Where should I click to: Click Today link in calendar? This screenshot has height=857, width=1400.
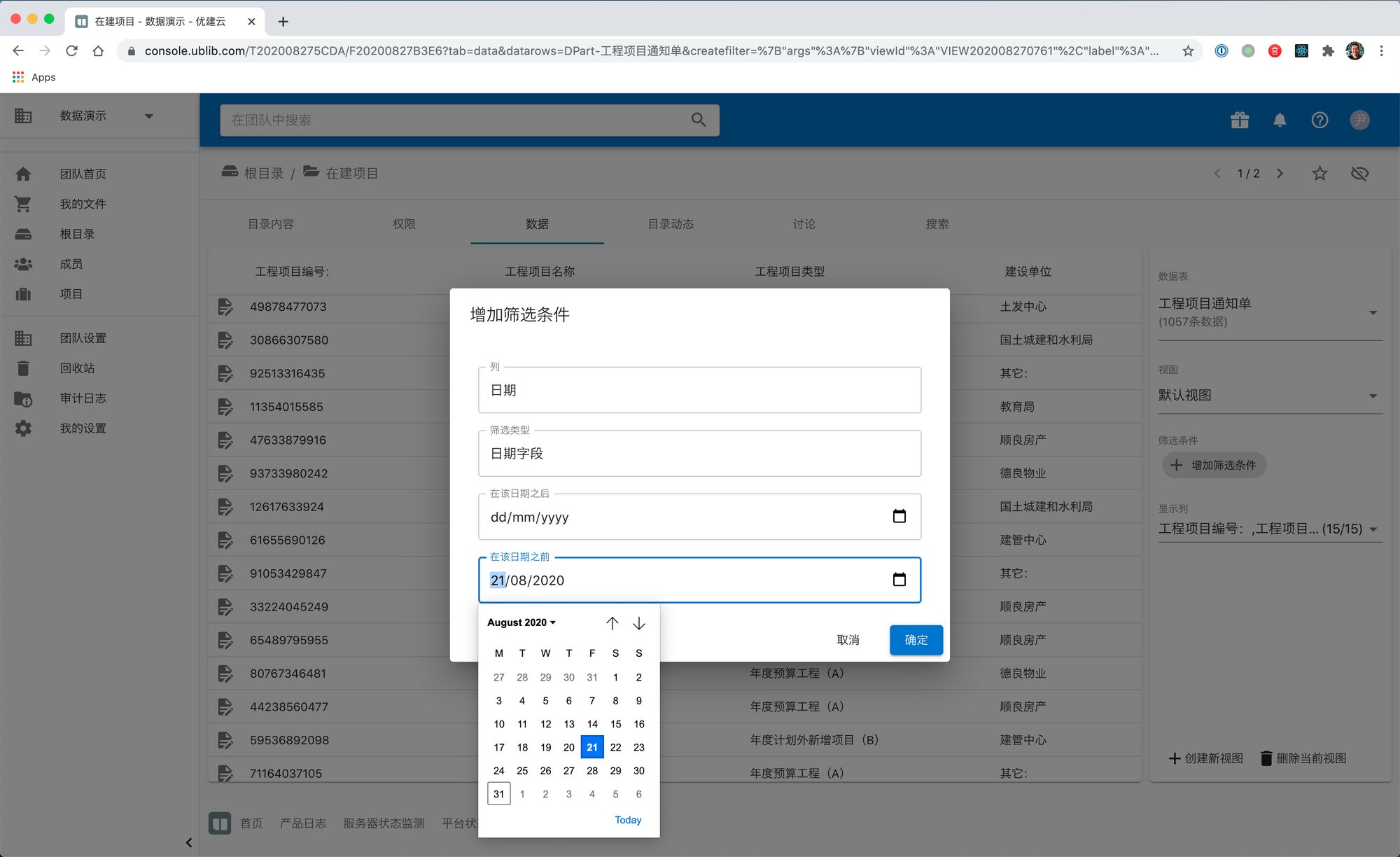pyautogui.click(x=627, y=820)
